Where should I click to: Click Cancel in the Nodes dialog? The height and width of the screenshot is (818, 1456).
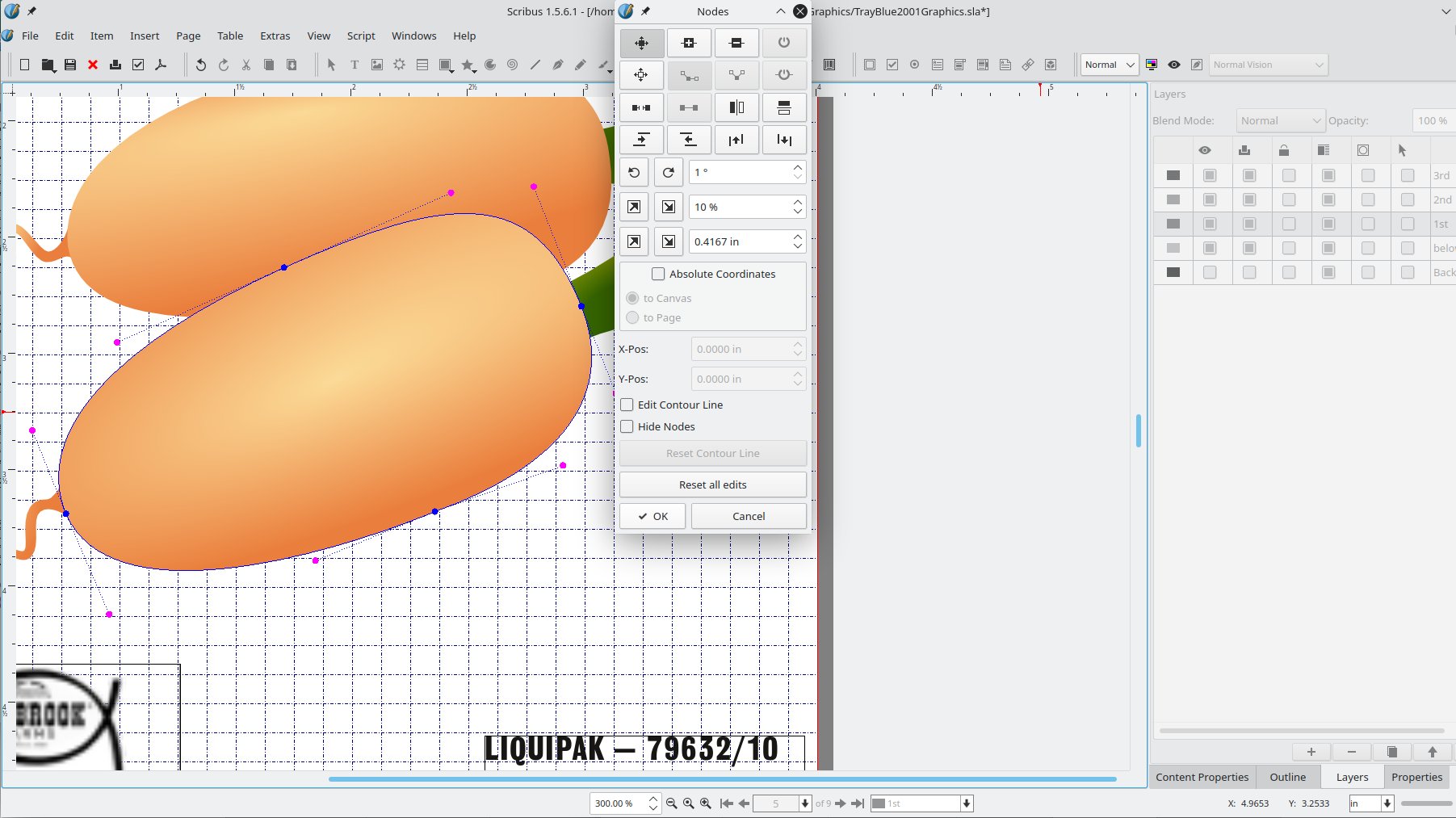[x=749, y=516]
